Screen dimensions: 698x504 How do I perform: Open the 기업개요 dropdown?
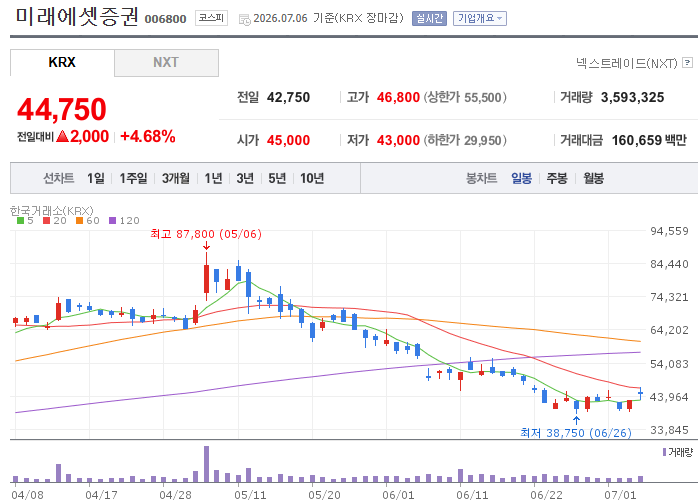(480, 18)
